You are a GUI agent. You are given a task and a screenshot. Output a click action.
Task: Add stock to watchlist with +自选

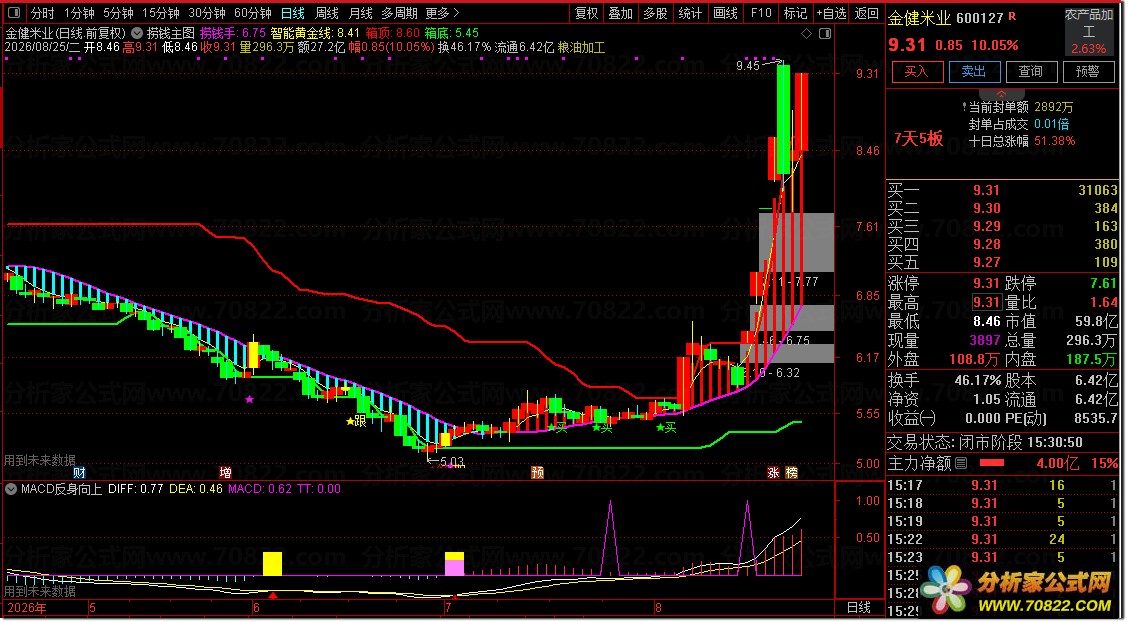831,13
